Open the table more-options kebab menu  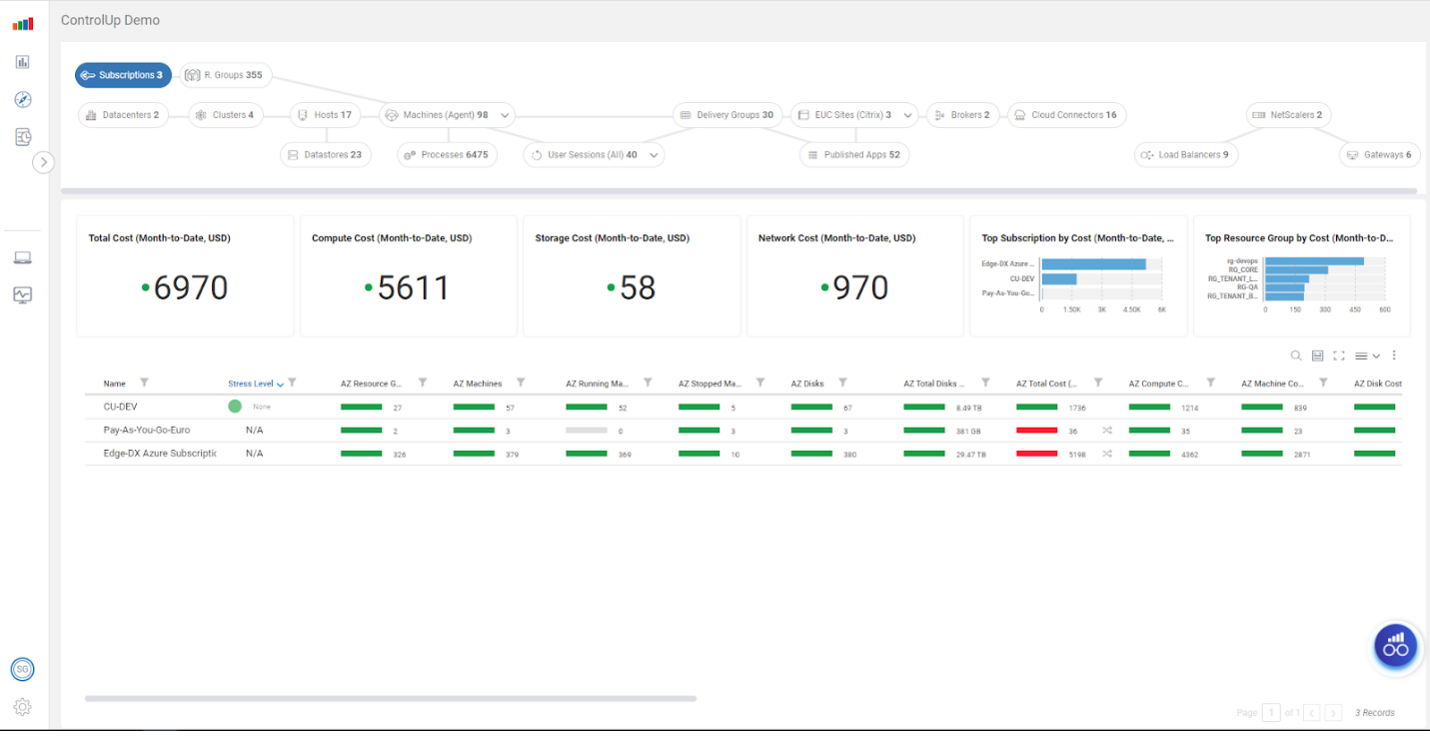pyautogui.click(x=1394, y=356)
